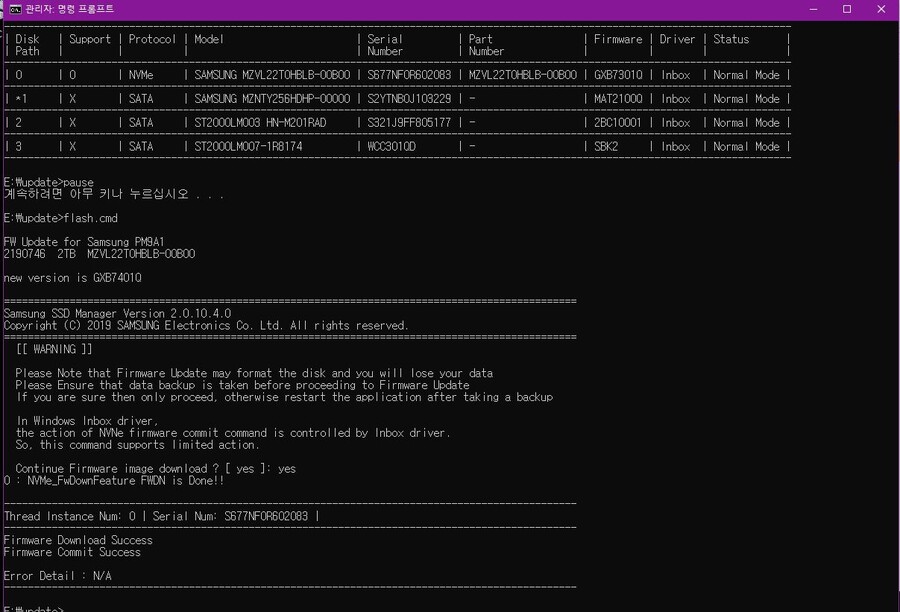Click the serial number 'S2YTNB0J103229'

coord(409,99)
